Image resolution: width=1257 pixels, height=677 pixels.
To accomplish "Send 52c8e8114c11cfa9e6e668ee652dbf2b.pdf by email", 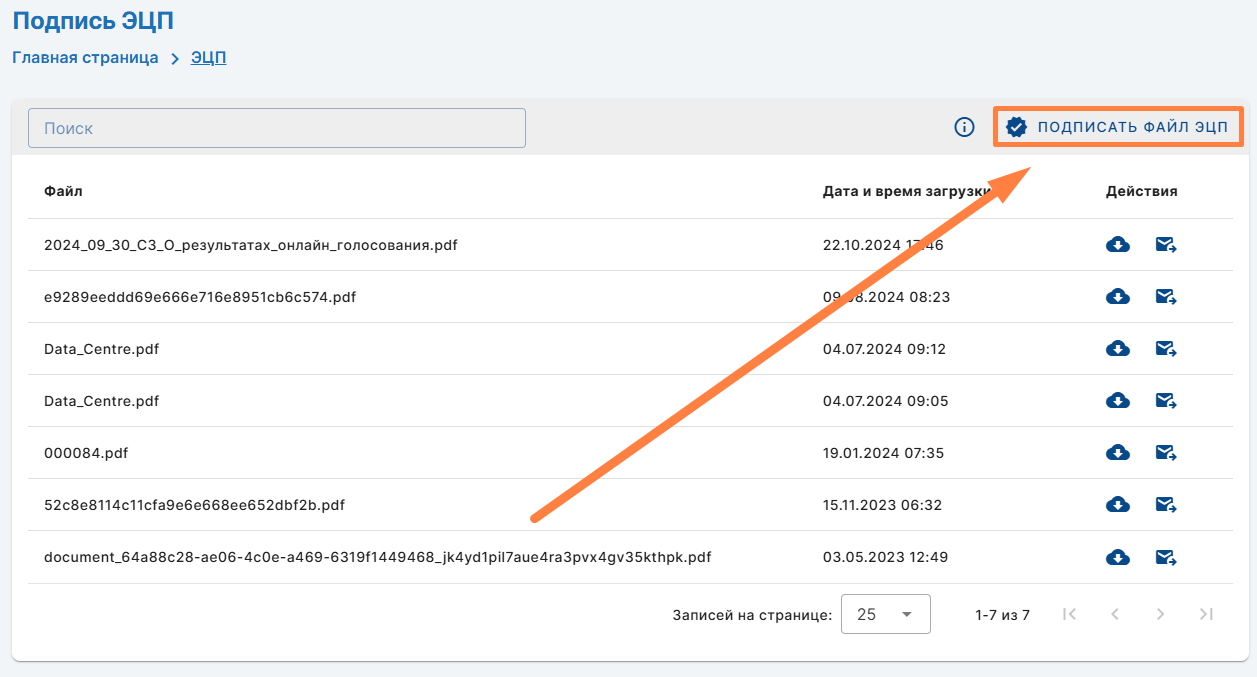I will 1165,504.
